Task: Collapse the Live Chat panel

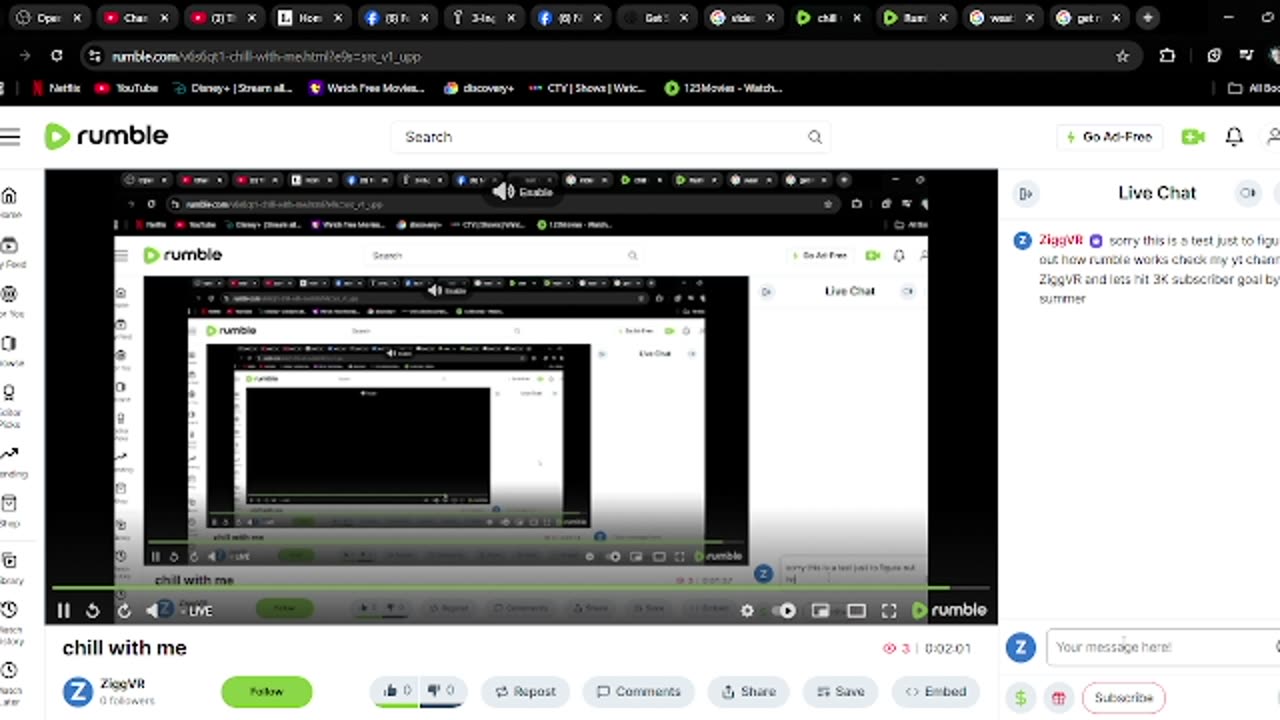Action: [1025, 193]
